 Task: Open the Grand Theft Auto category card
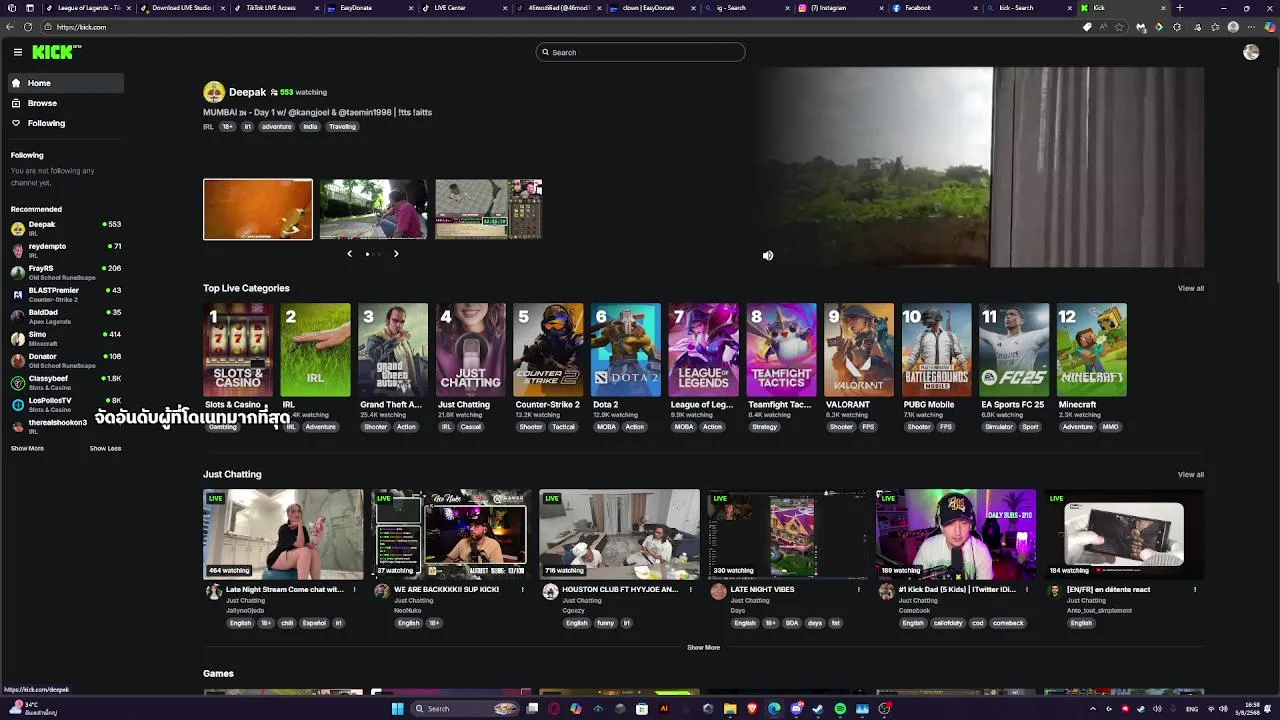point(393,350)
